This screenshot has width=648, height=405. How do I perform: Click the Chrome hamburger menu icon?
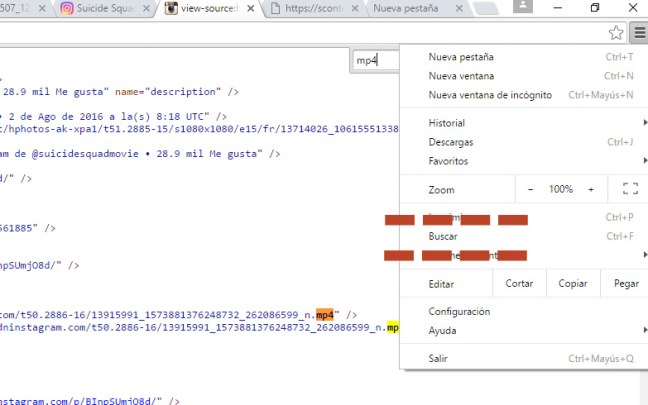coord(639,32)
